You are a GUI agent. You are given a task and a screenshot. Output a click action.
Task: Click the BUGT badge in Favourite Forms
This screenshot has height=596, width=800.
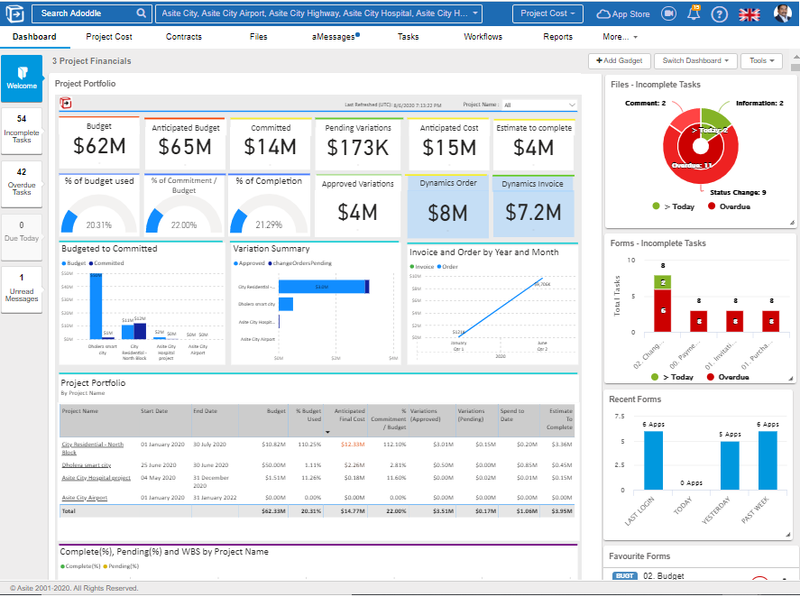click(x=624, y=576)
